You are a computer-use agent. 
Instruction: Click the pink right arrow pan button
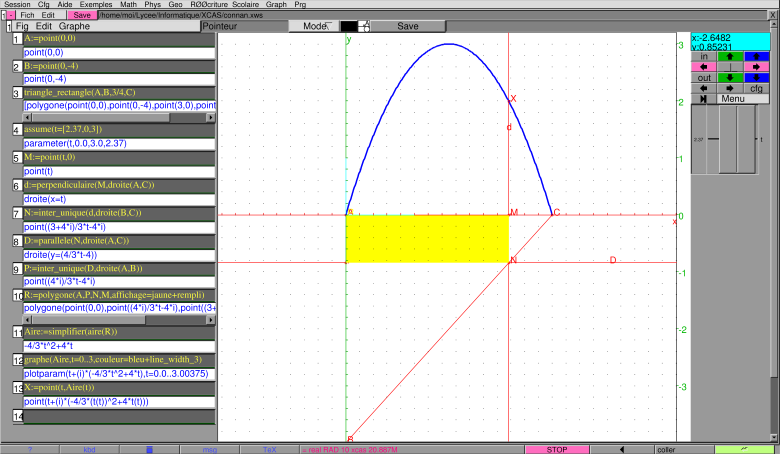coord(756,67)
